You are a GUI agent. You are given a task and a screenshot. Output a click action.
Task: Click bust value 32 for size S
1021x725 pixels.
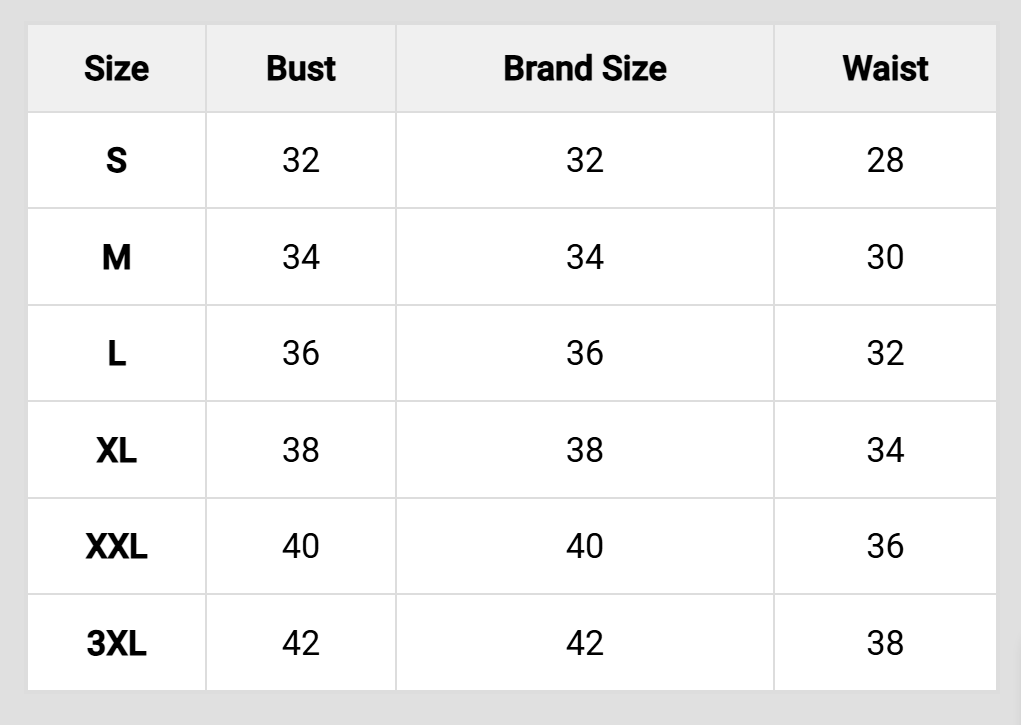click(x=301, y=160)
